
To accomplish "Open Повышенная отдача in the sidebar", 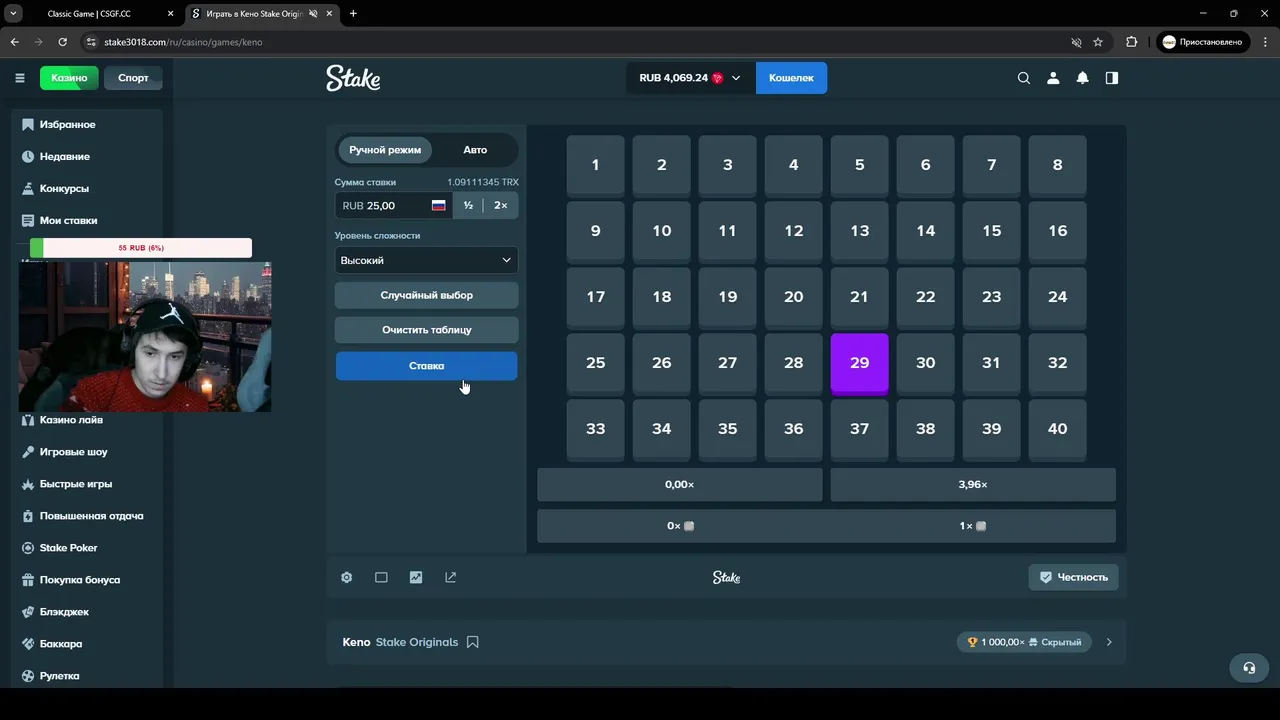I will 92,516.
